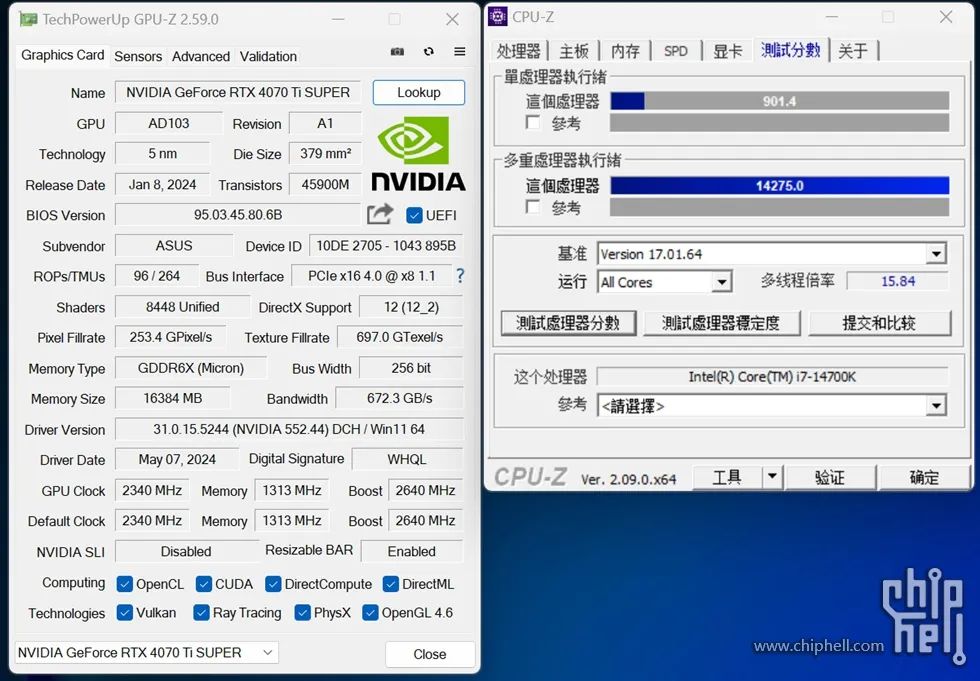Open the 处理器 tab in CPU-Z
980x681 pixels.
[x=519, y=51]
